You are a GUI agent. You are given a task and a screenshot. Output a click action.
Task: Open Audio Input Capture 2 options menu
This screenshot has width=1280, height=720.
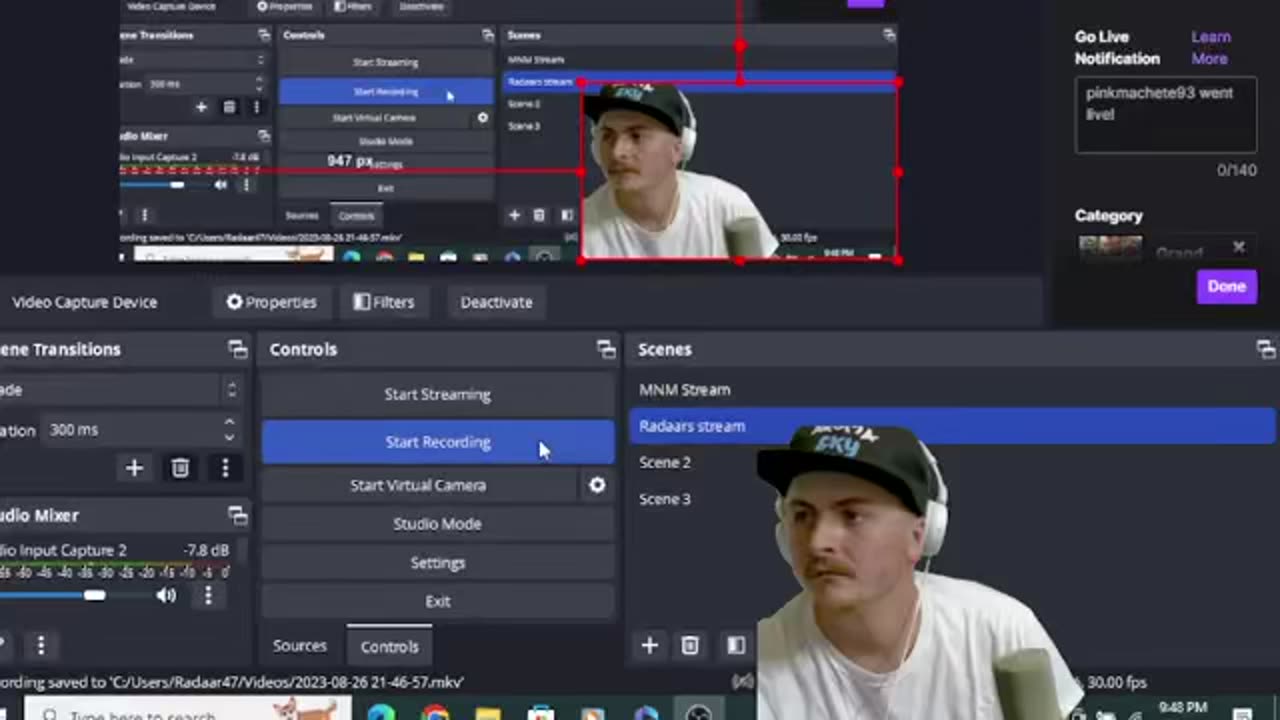[208, 596]
